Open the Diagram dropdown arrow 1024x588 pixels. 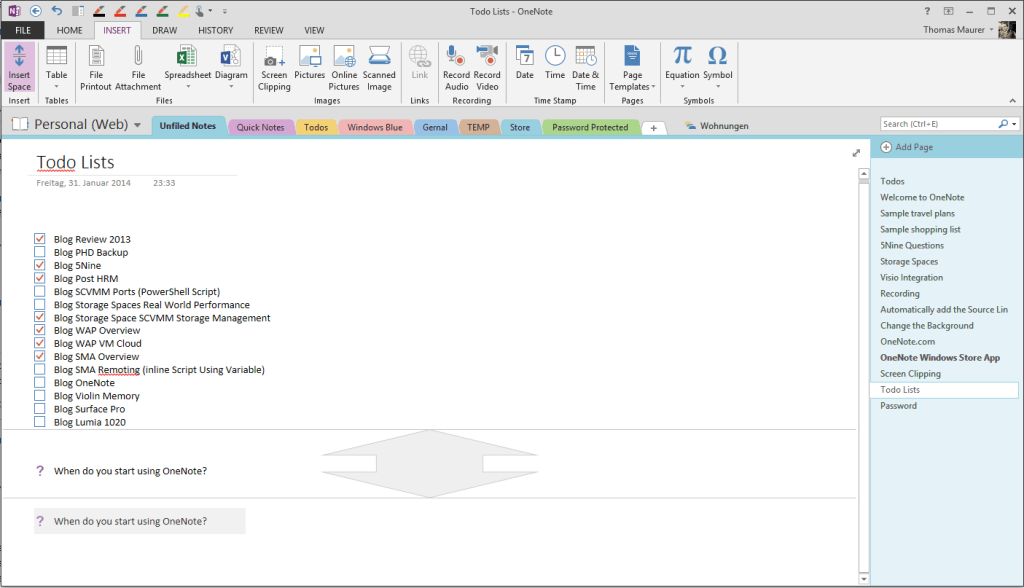(231, 86)
